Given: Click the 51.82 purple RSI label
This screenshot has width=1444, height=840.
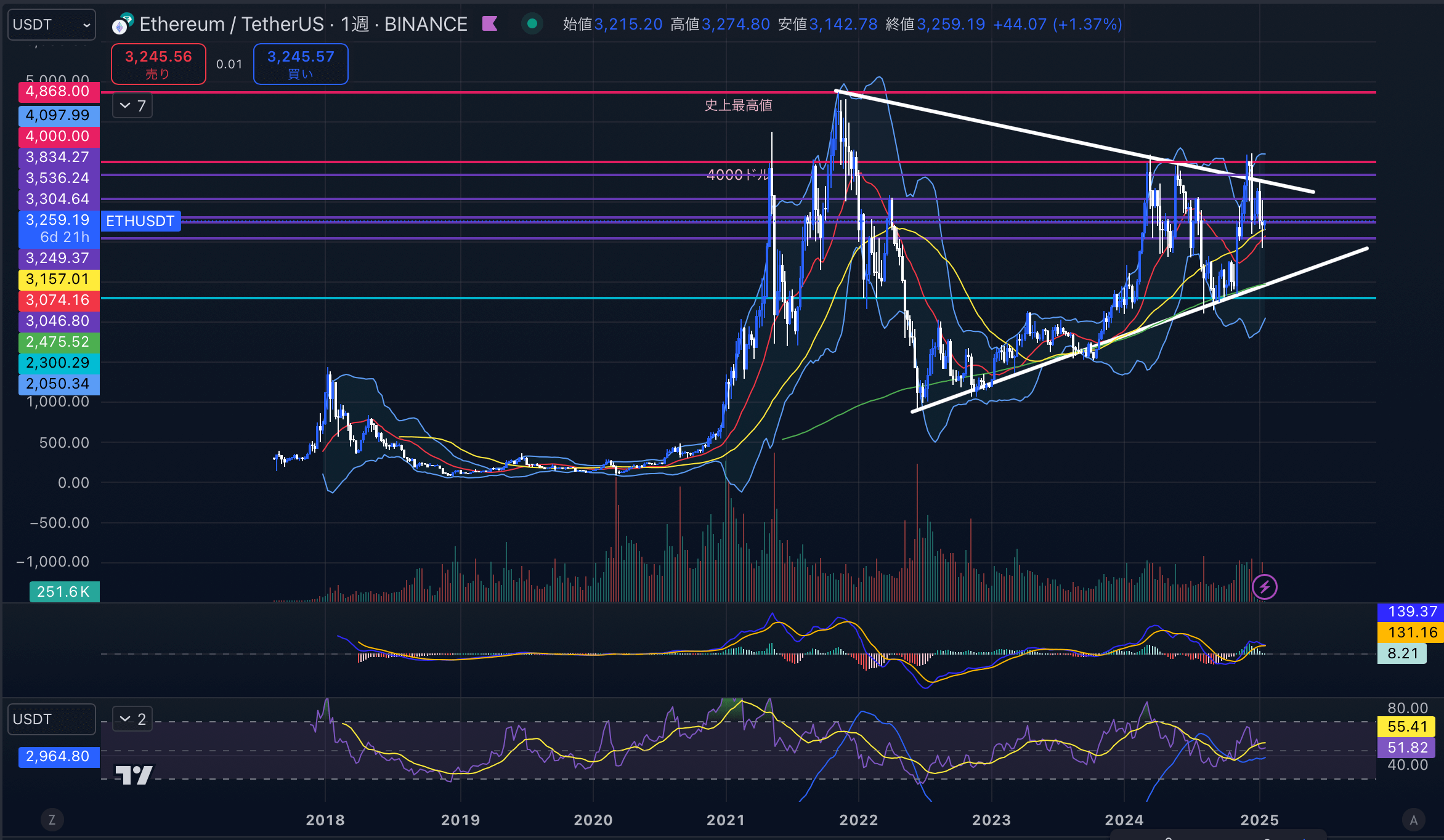Looking at the screenshot, I should 1407,748.
